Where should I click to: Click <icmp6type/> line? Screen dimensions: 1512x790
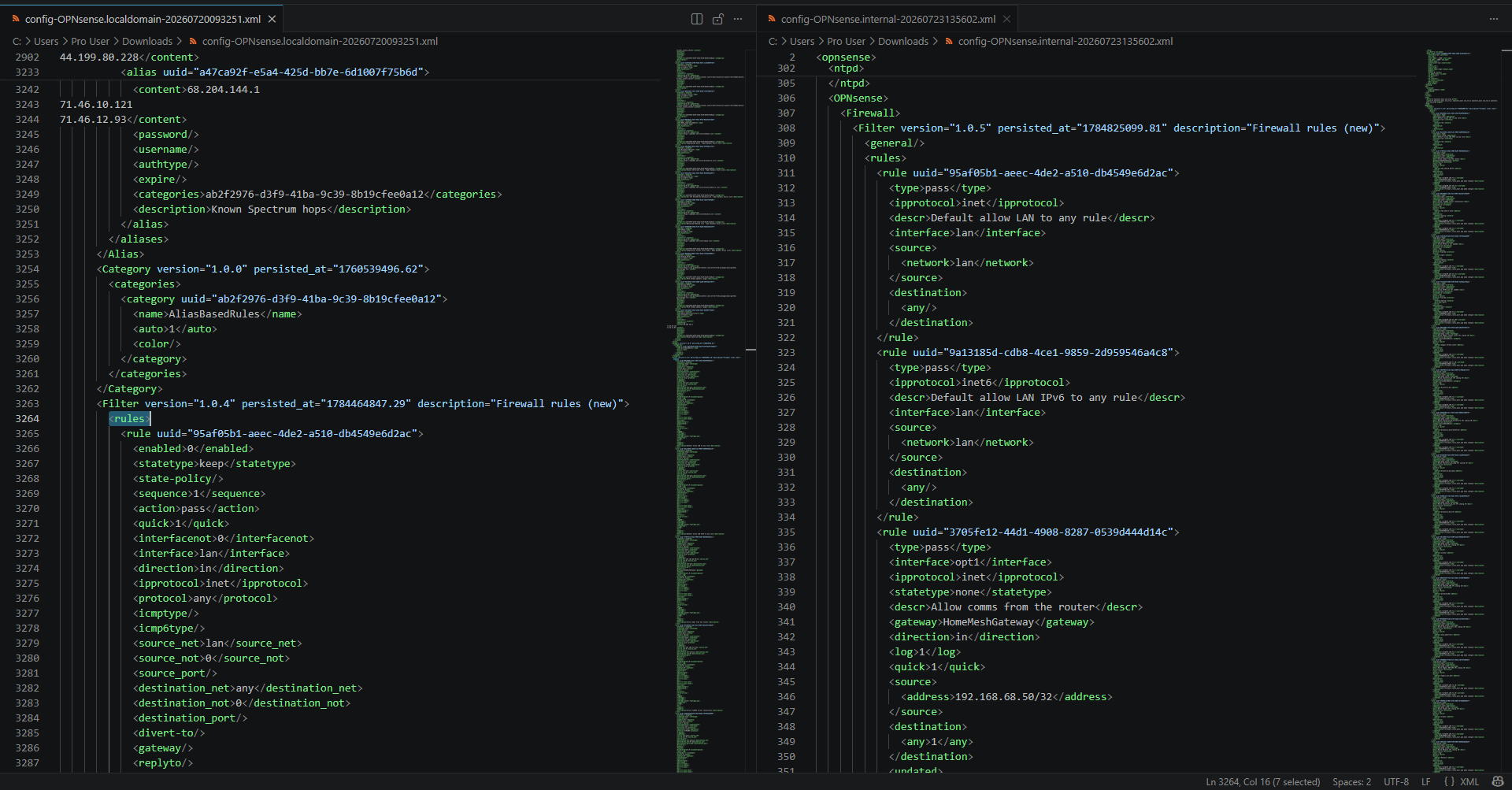point(169,629)
